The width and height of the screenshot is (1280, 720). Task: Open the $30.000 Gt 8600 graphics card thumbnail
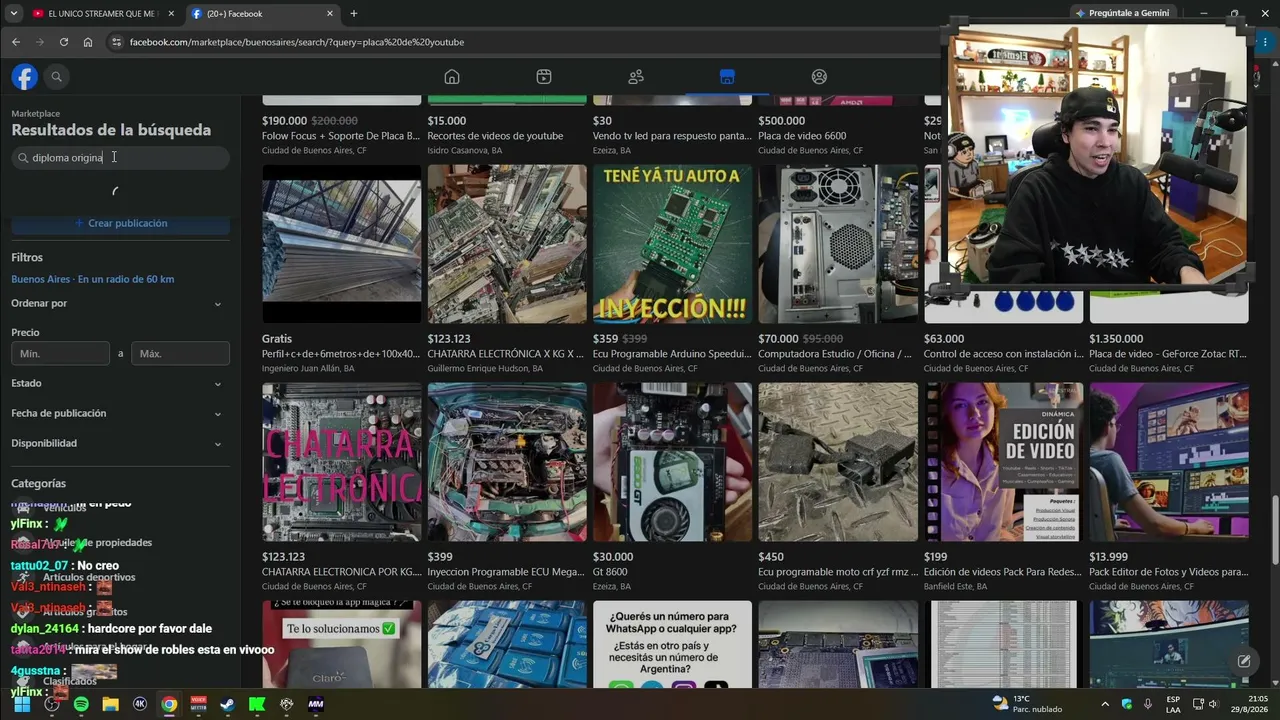point(672,462)
